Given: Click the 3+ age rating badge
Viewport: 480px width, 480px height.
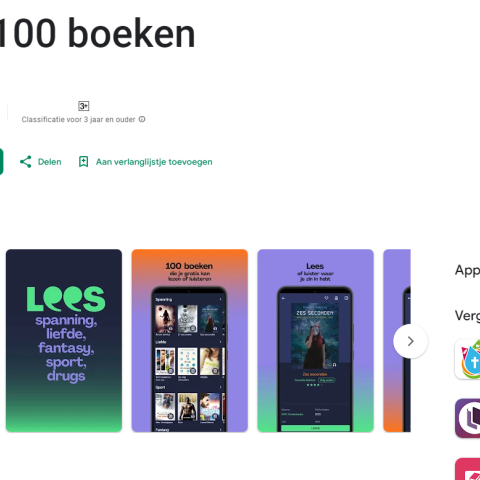Looking at the screenshot, I should coord(84,106).
